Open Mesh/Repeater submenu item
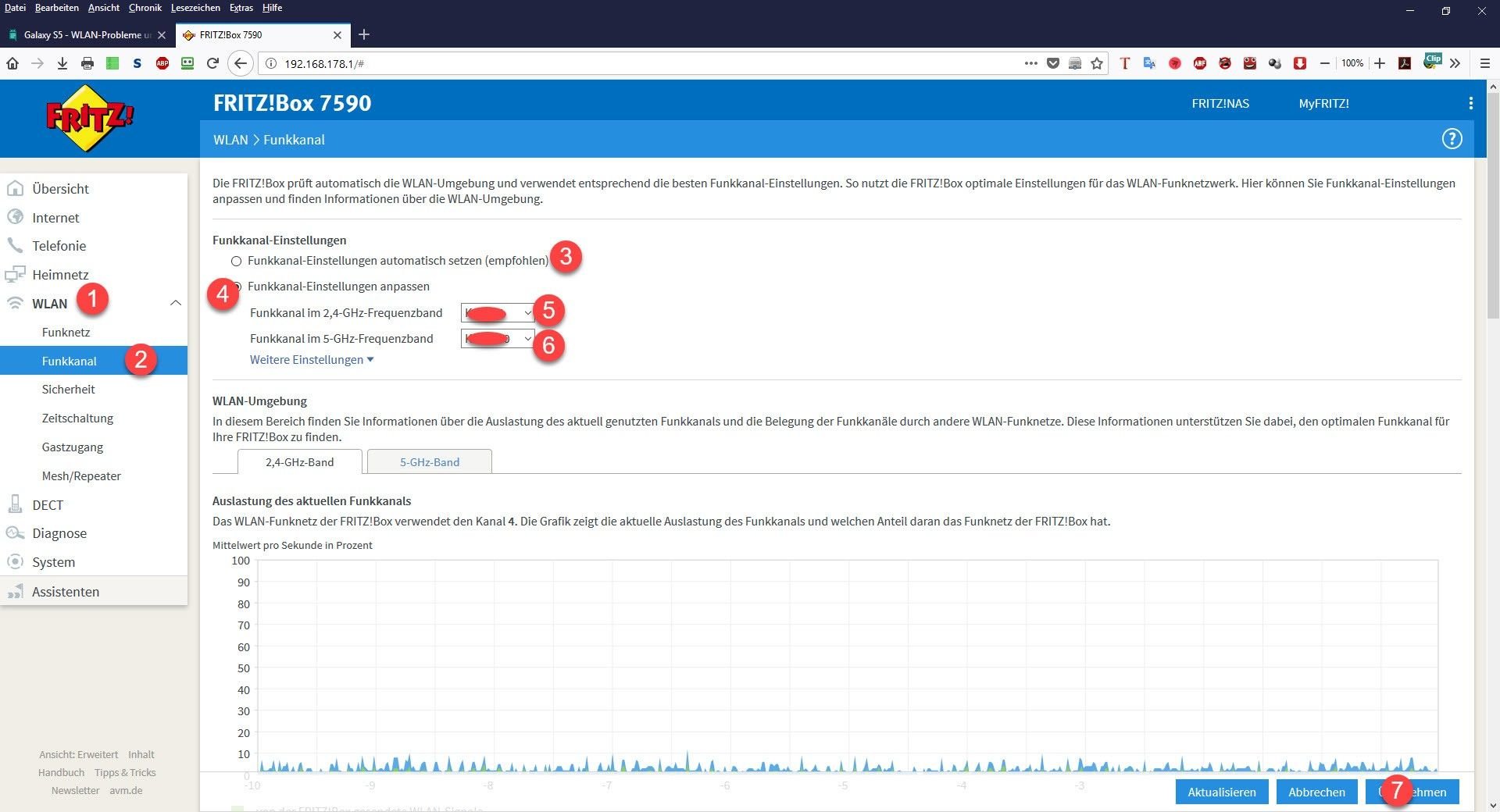This screenshot has height=812, width=1500. pos(94,476)
